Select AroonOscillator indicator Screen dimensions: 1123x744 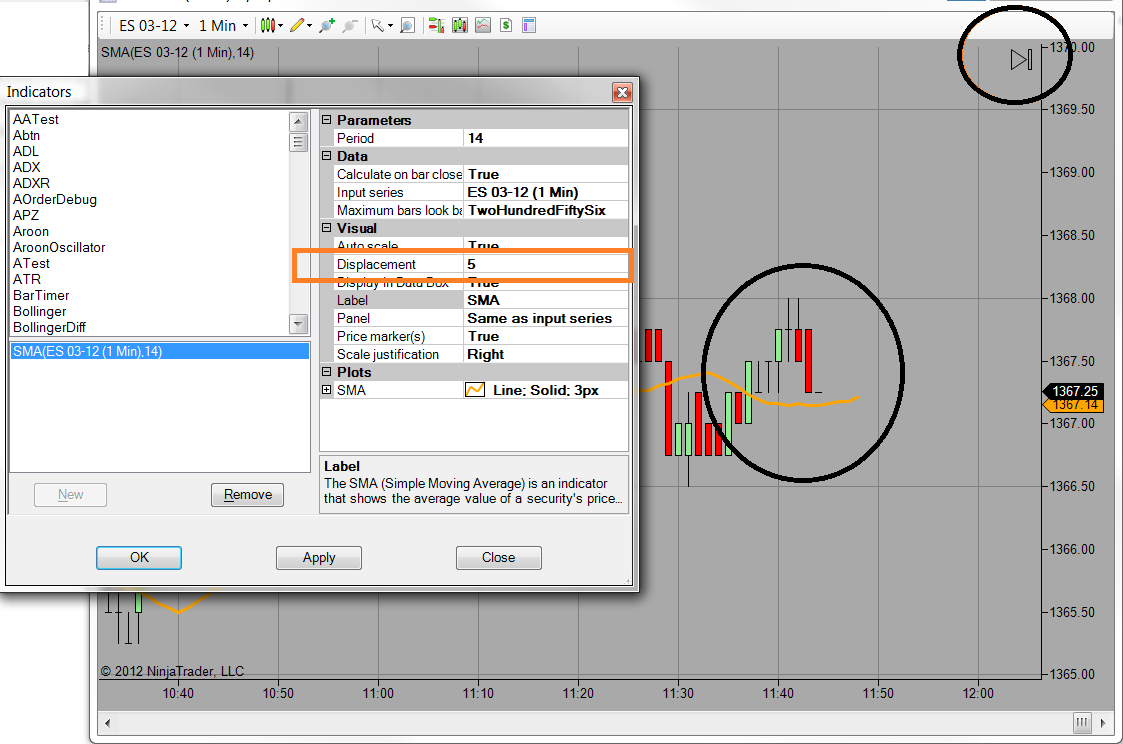tap(59, 247)
